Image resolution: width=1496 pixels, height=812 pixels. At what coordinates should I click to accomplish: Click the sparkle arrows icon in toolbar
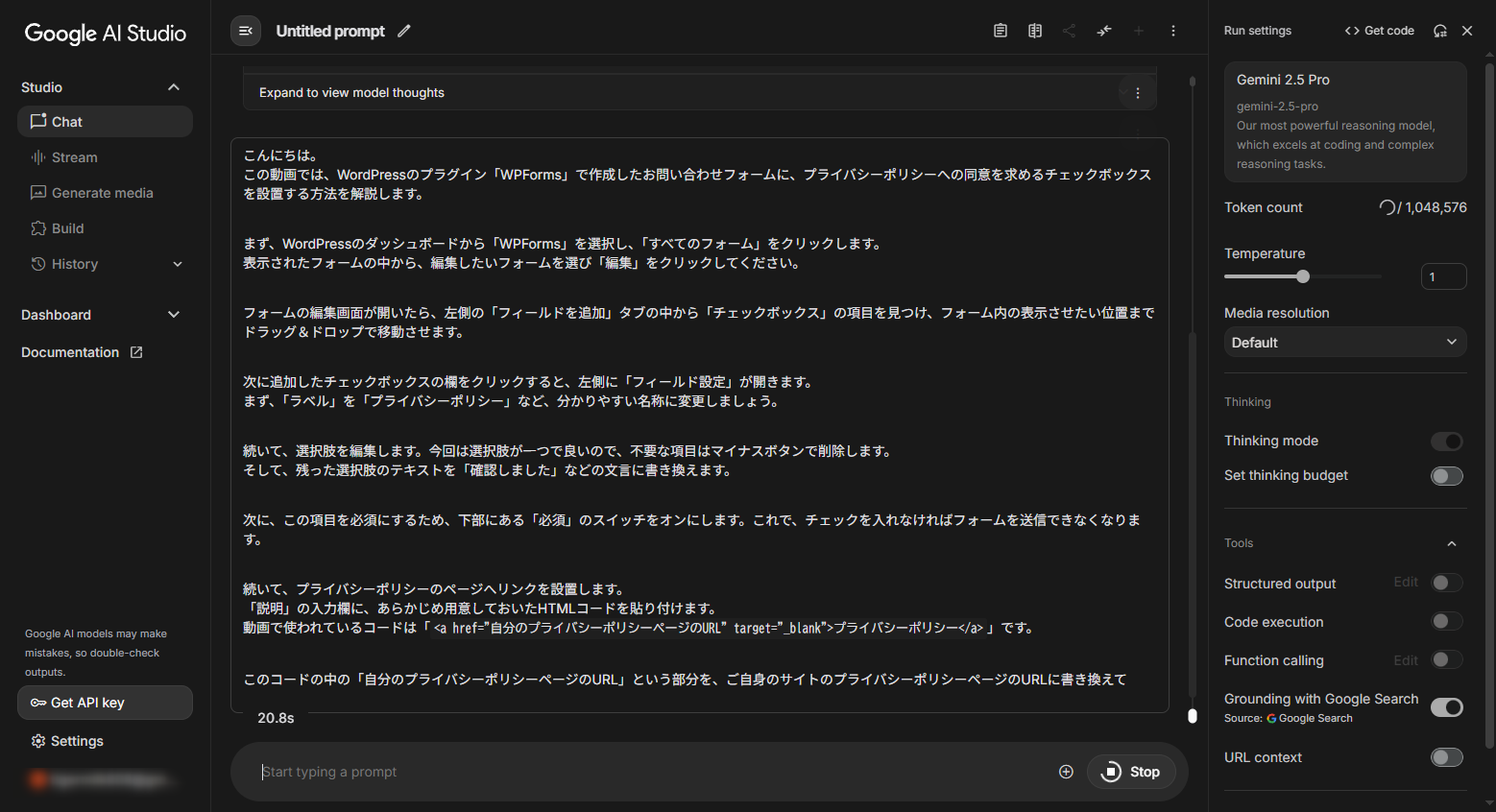(x=1104, y=31)
